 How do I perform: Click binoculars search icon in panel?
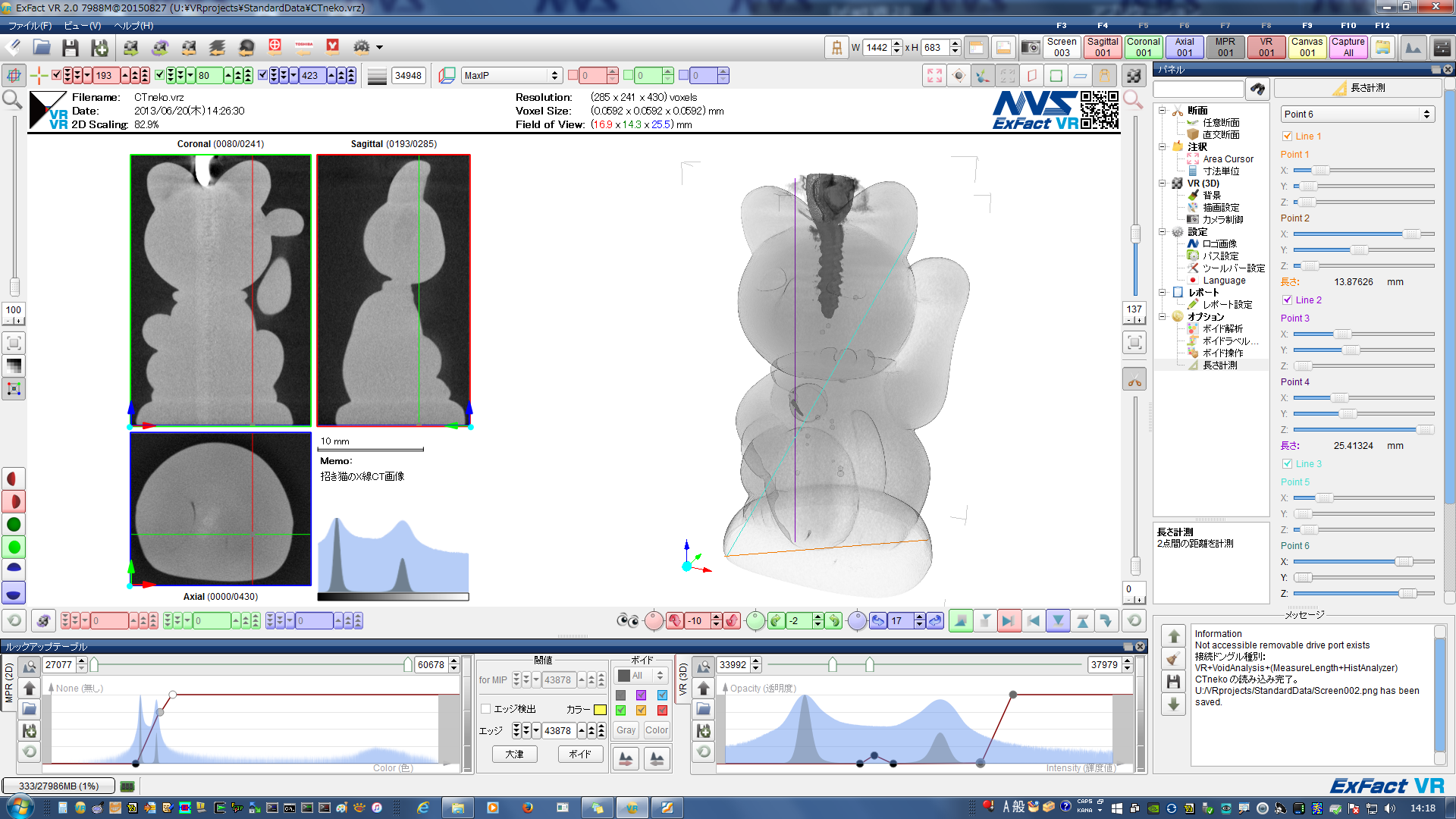[1257, 89]
